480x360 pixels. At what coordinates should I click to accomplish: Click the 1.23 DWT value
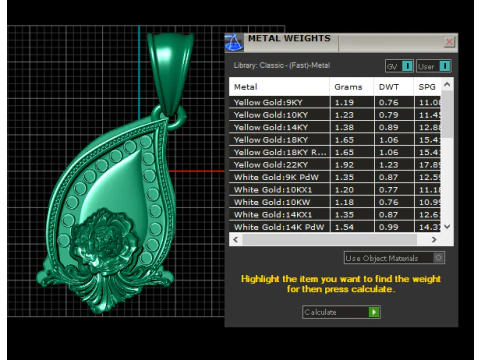click(389, 165)
